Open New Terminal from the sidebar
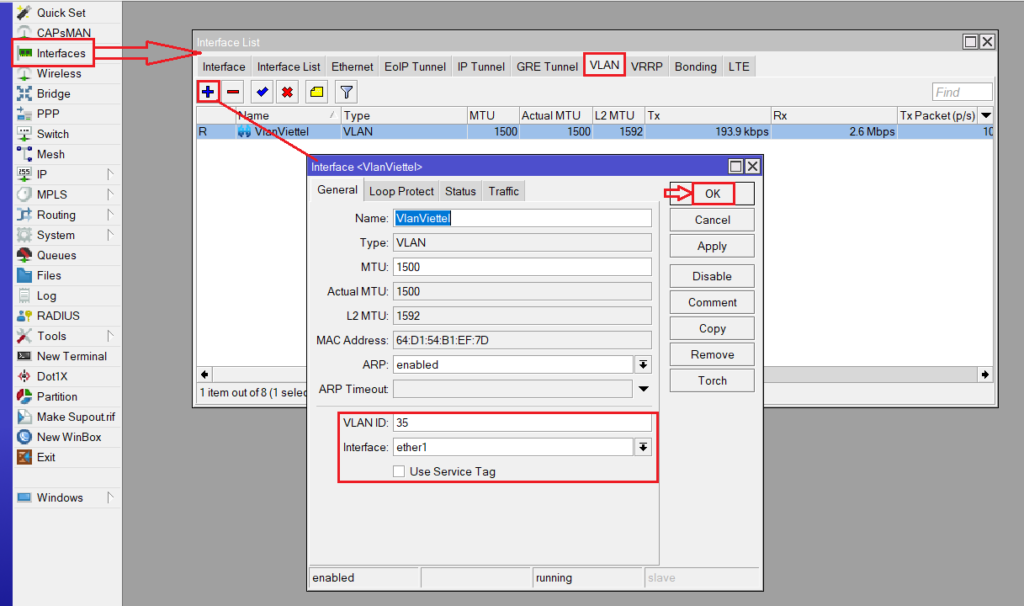 (x=71, y=356)
